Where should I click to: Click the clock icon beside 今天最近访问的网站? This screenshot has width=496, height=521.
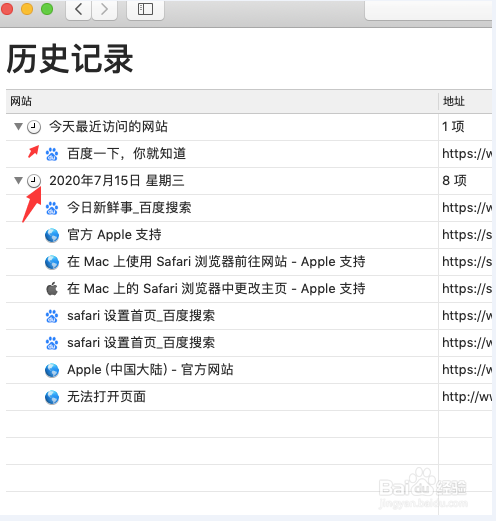point(34,127)
